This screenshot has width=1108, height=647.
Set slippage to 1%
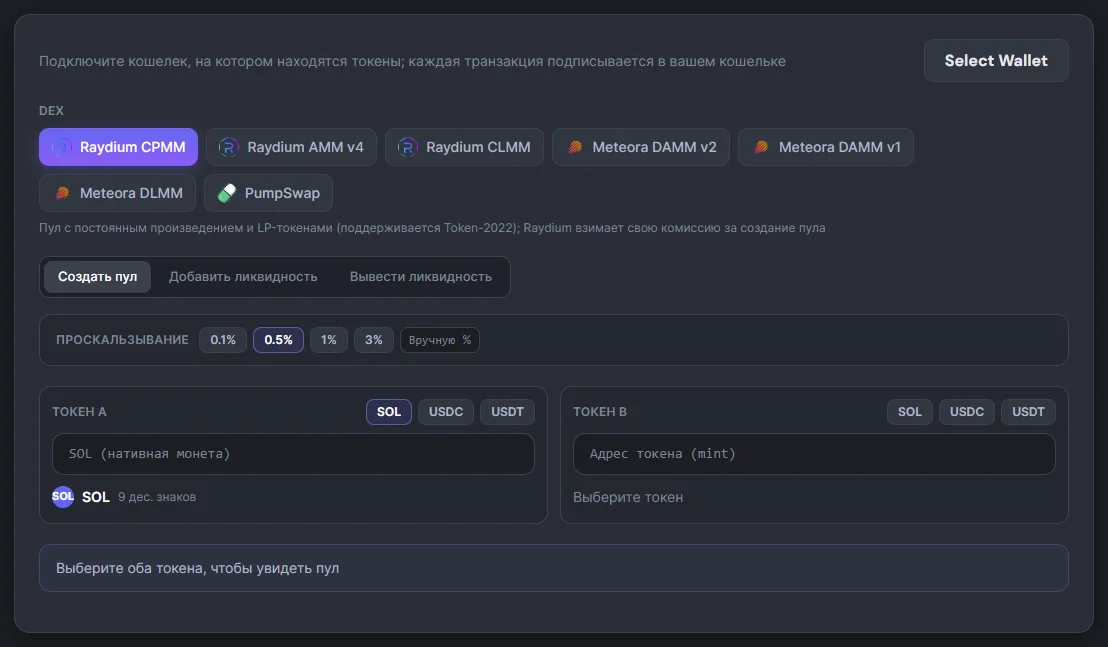coord(329,340)
